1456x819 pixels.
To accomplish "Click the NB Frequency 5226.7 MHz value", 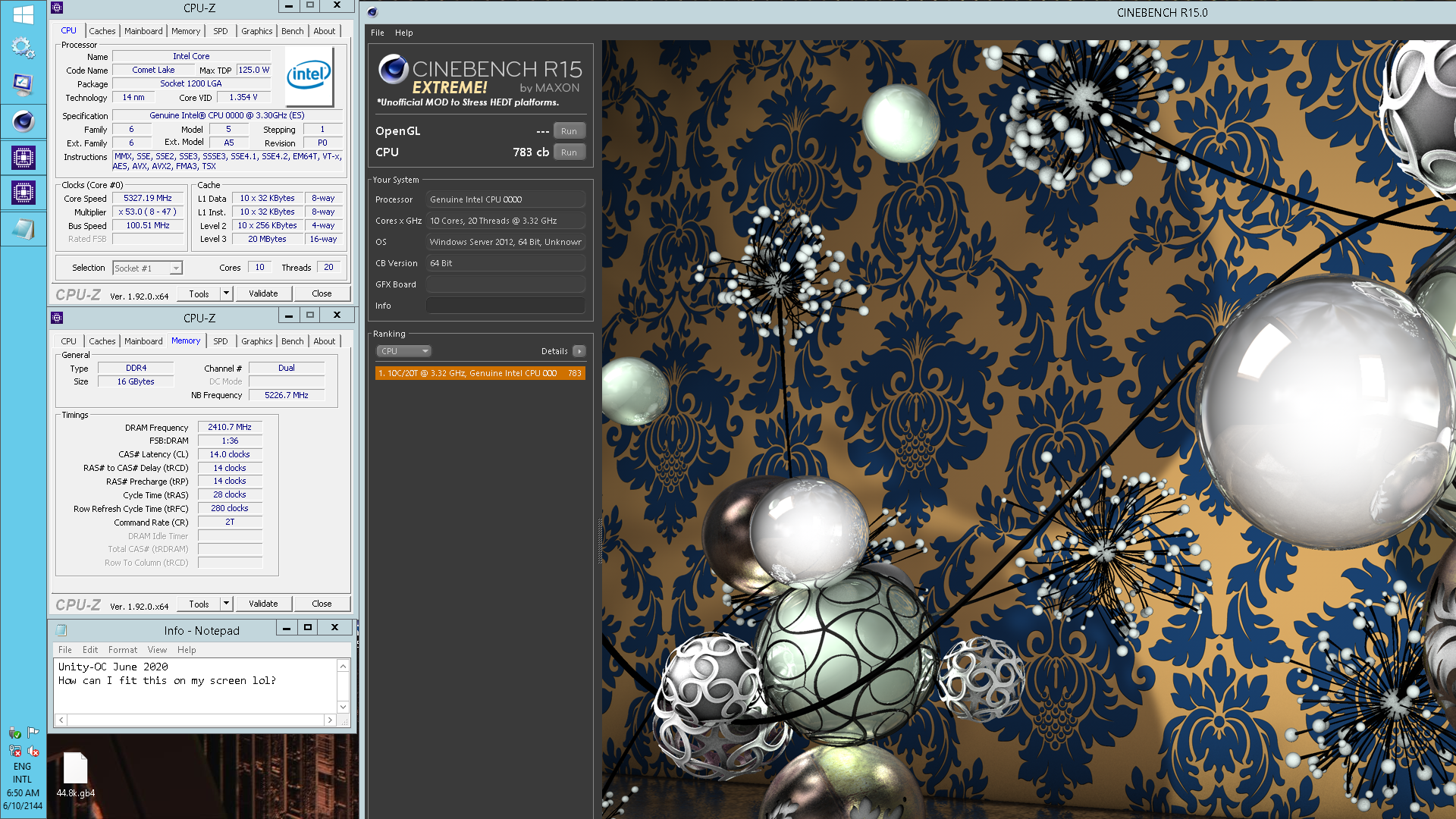I will (287, 395).
